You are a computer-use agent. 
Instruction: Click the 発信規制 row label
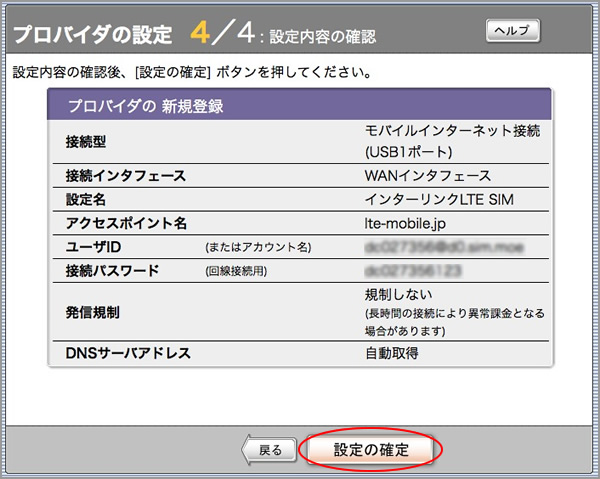(x=91, y=312)
